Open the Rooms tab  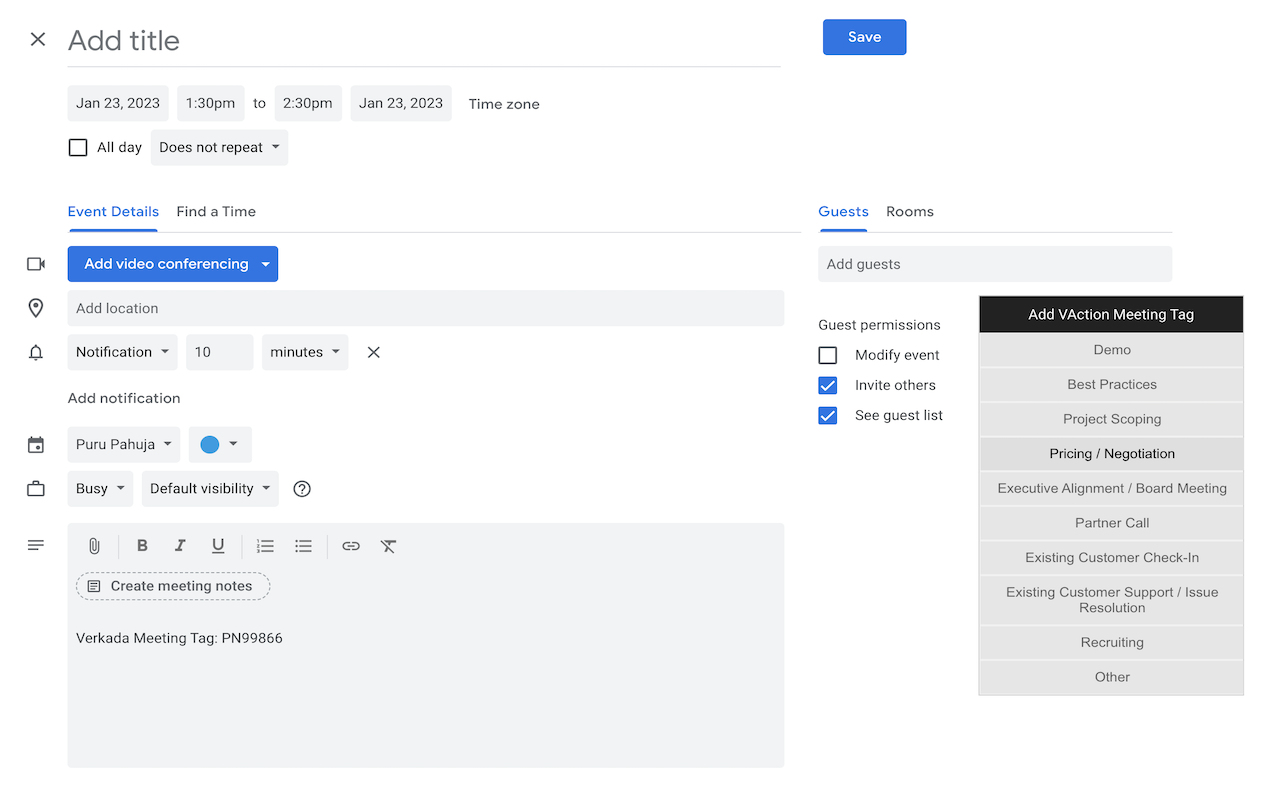(x=909, y=212)
